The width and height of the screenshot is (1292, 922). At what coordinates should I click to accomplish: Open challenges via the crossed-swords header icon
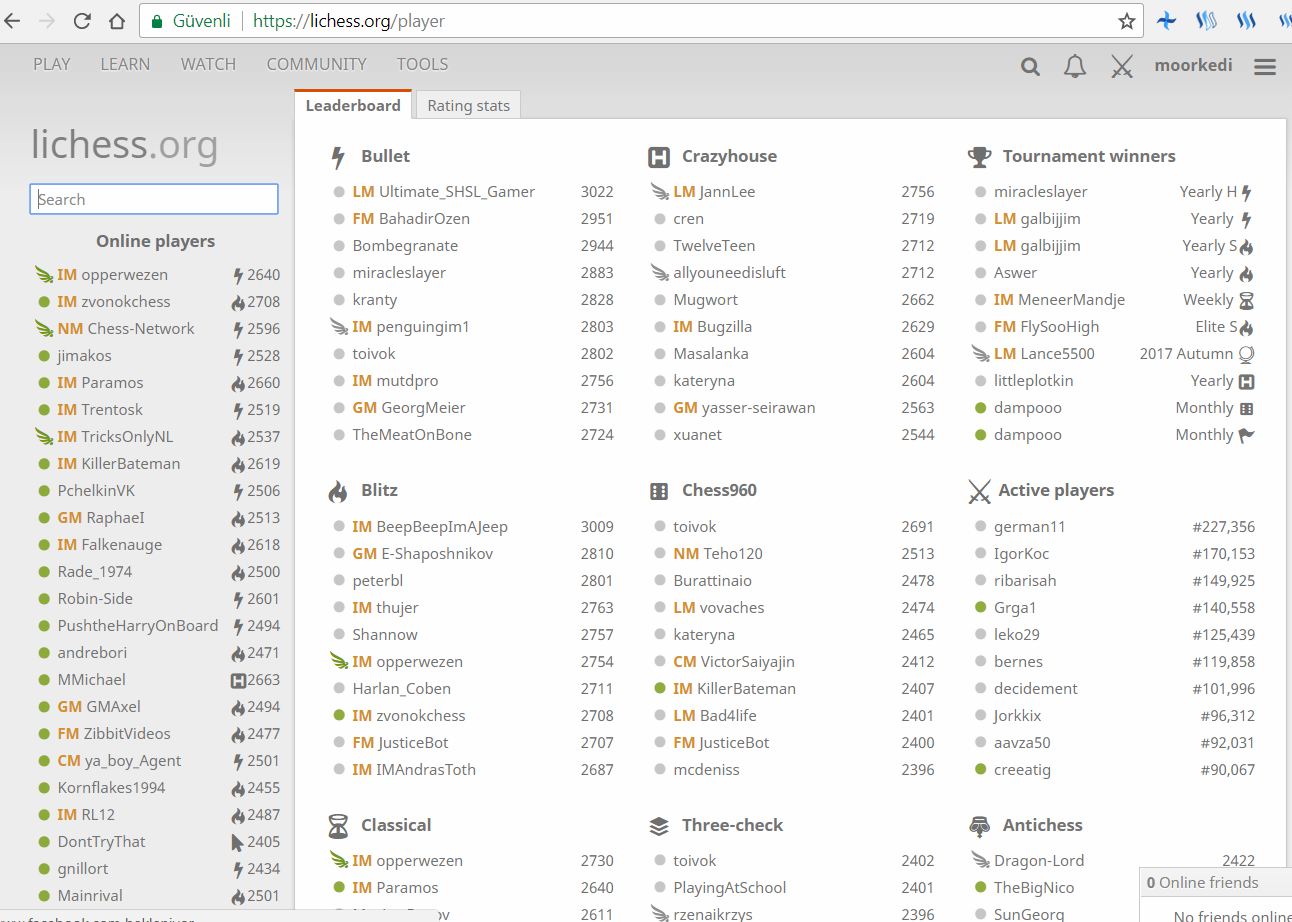point(1122,67)
